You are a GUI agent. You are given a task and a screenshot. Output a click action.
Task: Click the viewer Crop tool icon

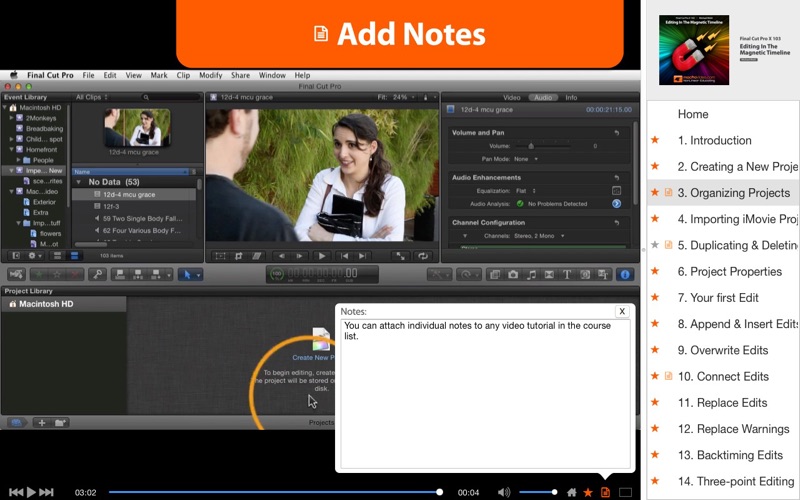point(238,256)
